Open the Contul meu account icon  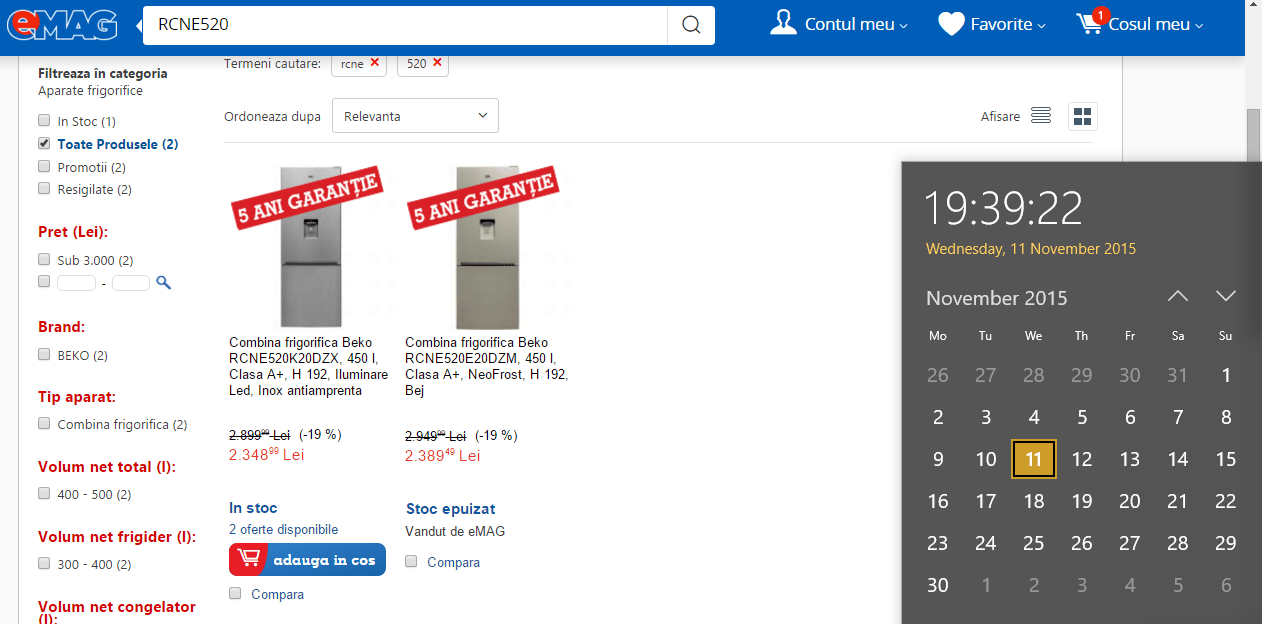coord(784,23)
